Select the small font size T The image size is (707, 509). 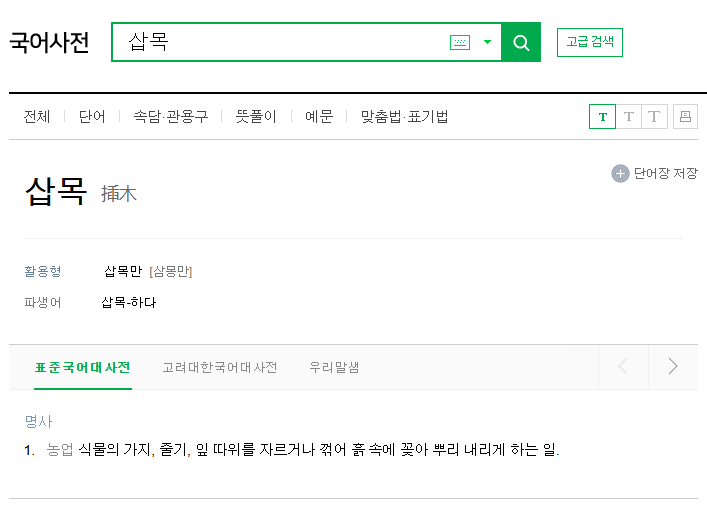tap(602, 117)
